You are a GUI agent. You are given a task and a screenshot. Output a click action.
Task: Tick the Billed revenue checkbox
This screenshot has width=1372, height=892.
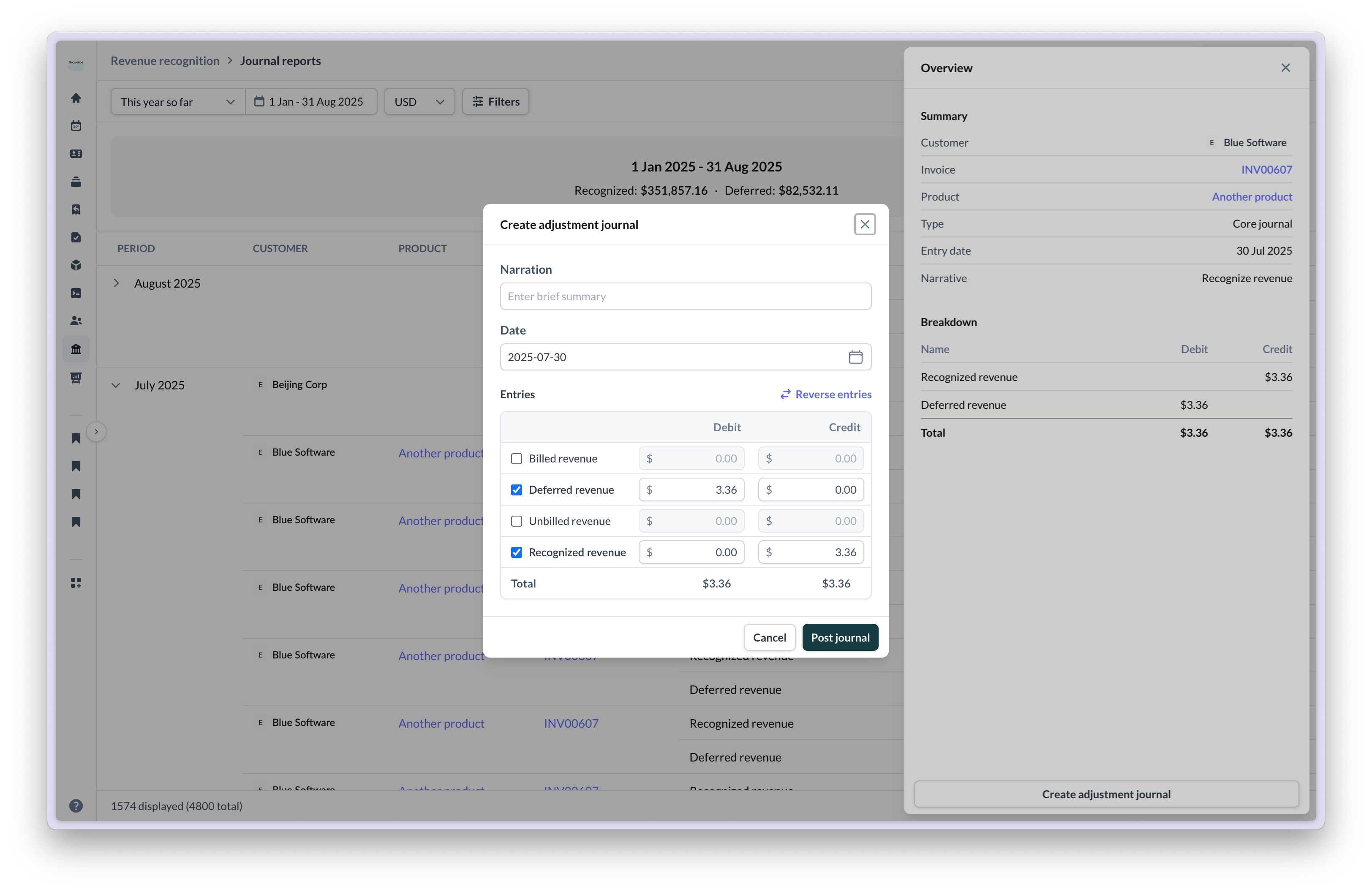tap(517, 459)
